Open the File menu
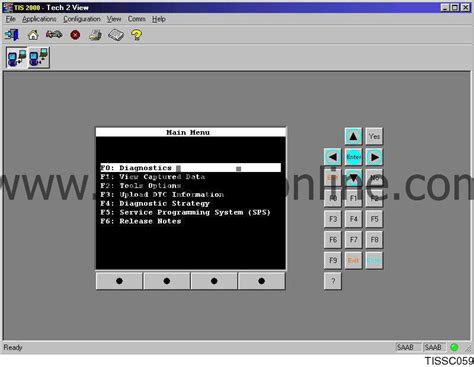 (11, 19)
